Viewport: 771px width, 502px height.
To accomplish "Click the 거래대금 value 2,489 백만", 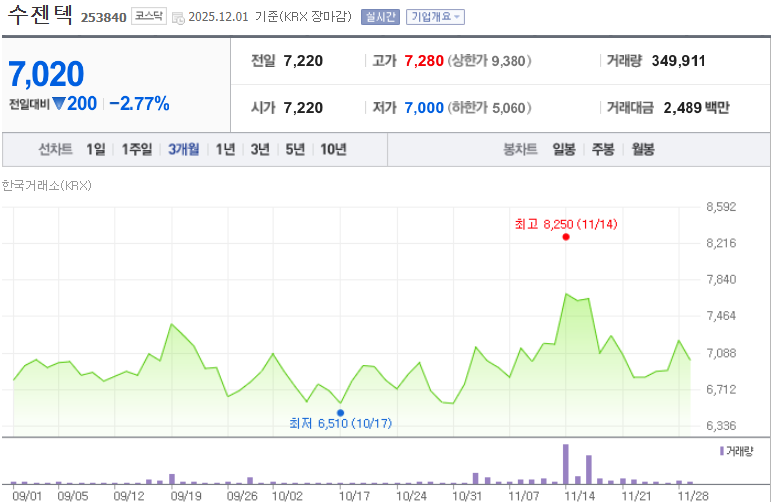I will tap(697, 108).
